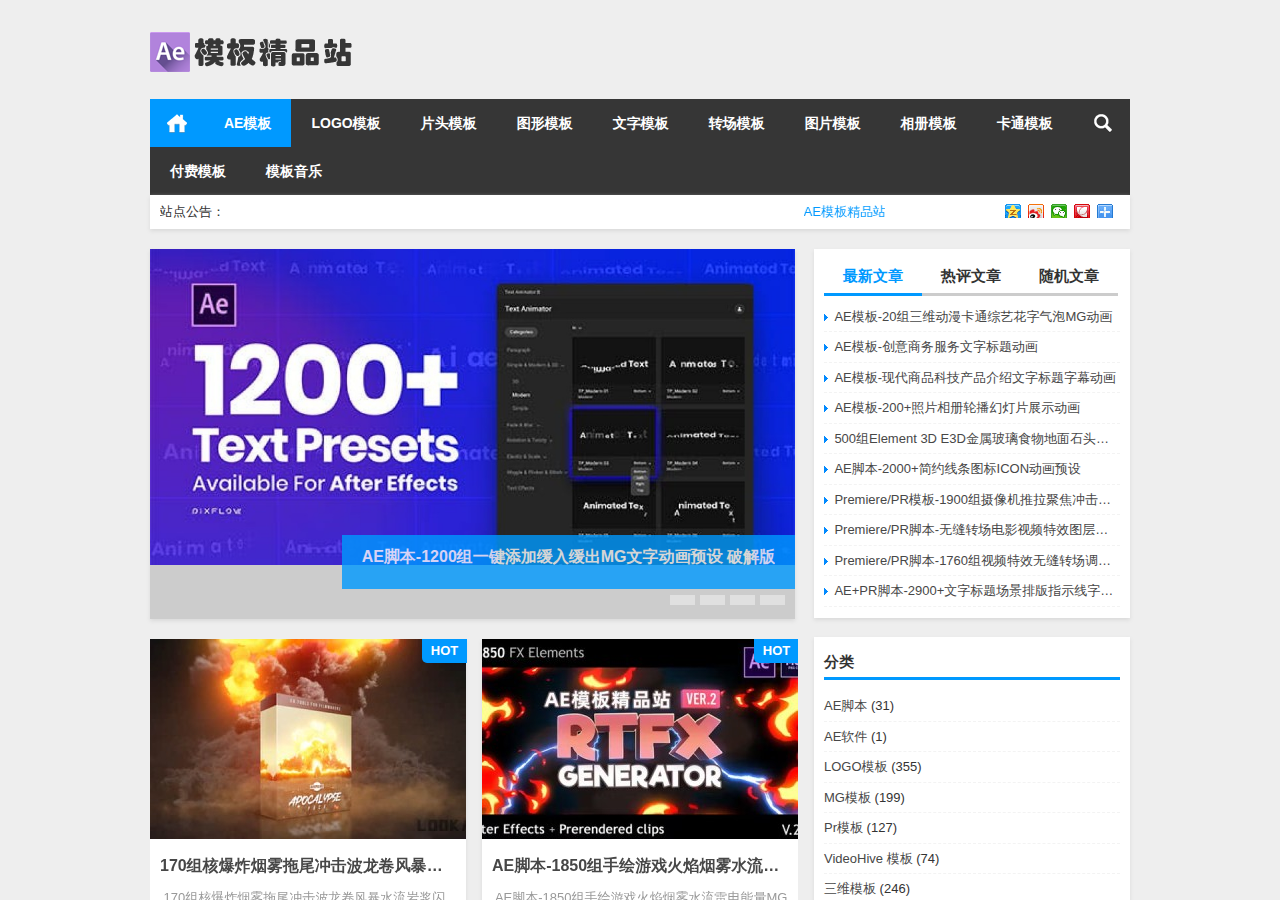Screen dimensions: 1280x900
Task: Select the first carousel pagination indicator
Action: [682, 600]
